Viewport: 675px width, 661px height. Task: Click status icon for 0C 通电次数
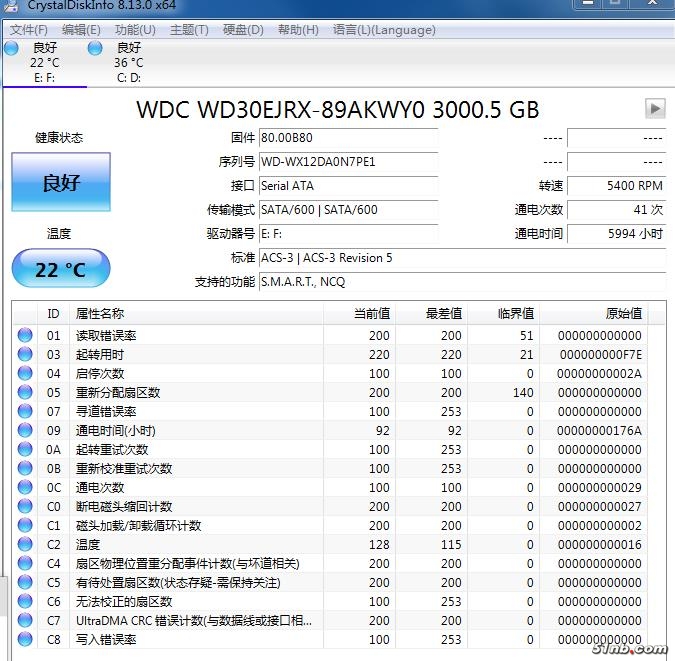pos(25,487)
